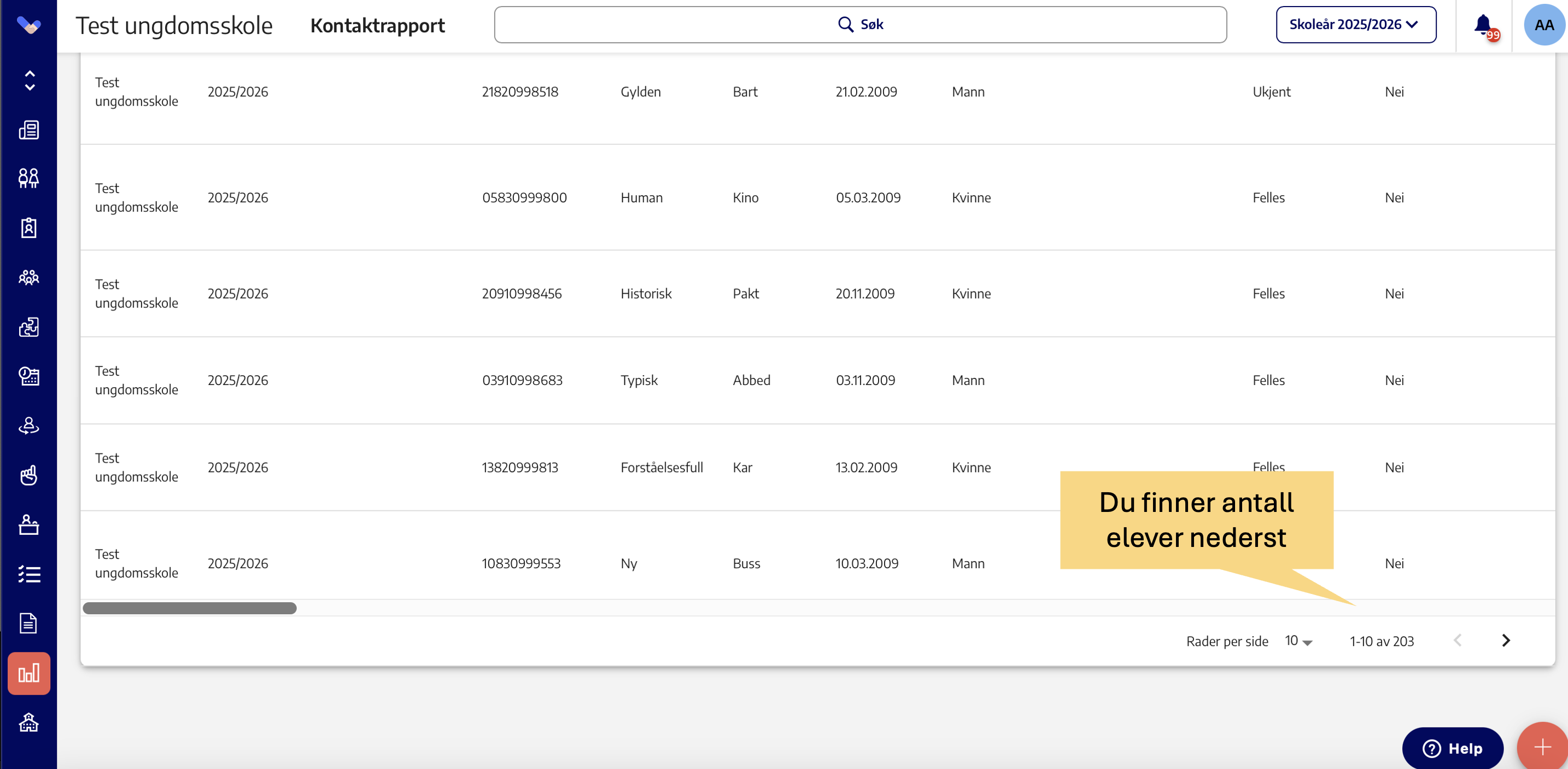
Task: Open the raised-finger hand icon in the sidebar
Action: click(28, 475)
